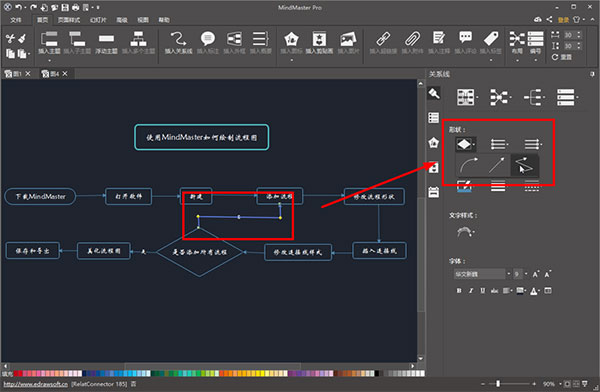Screen dimensions: 600x392
Task: Open the curved text style dropdown
Action: (466, 232)
